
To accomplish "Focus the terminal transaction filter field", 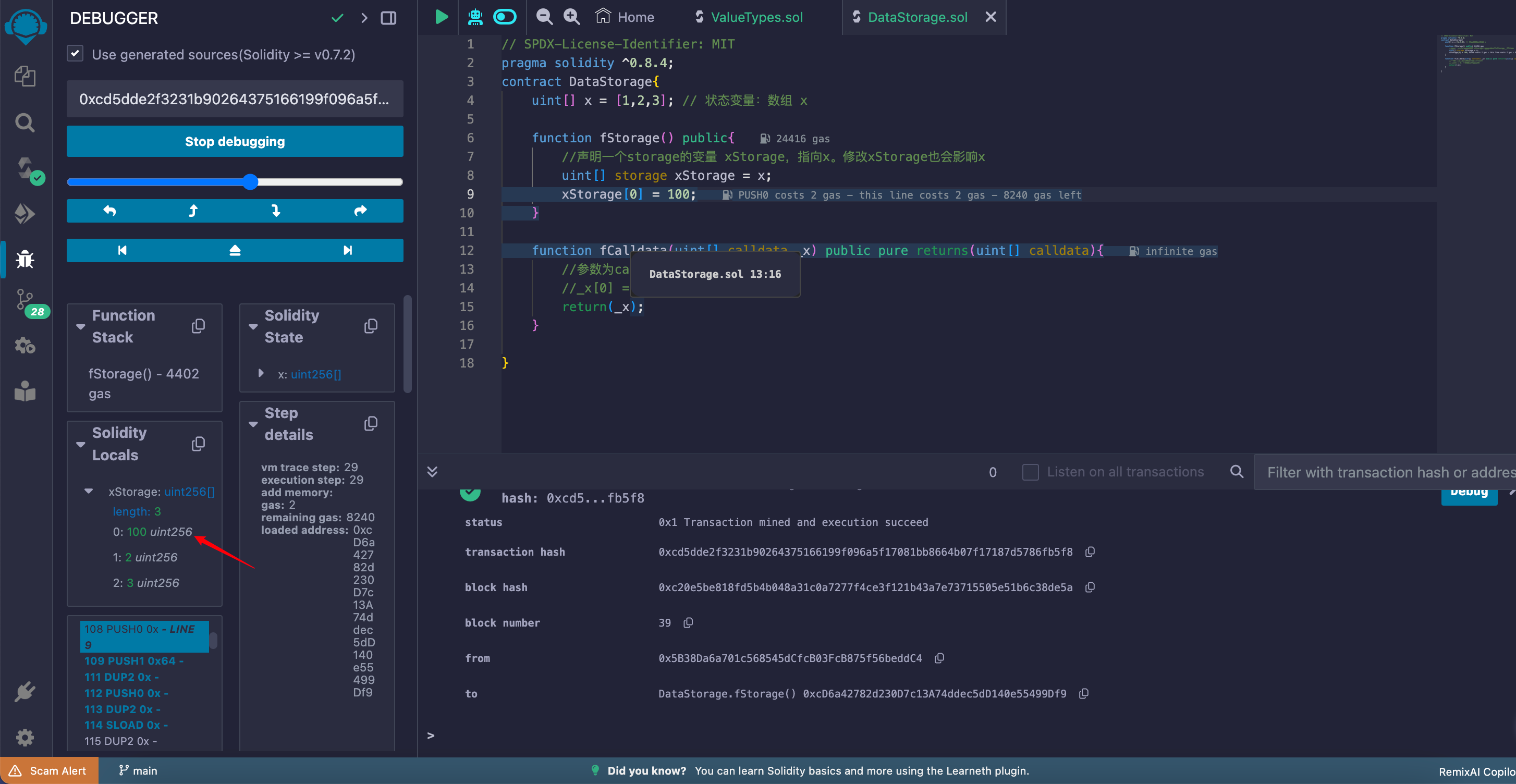I will click(x=1385, y=472).
